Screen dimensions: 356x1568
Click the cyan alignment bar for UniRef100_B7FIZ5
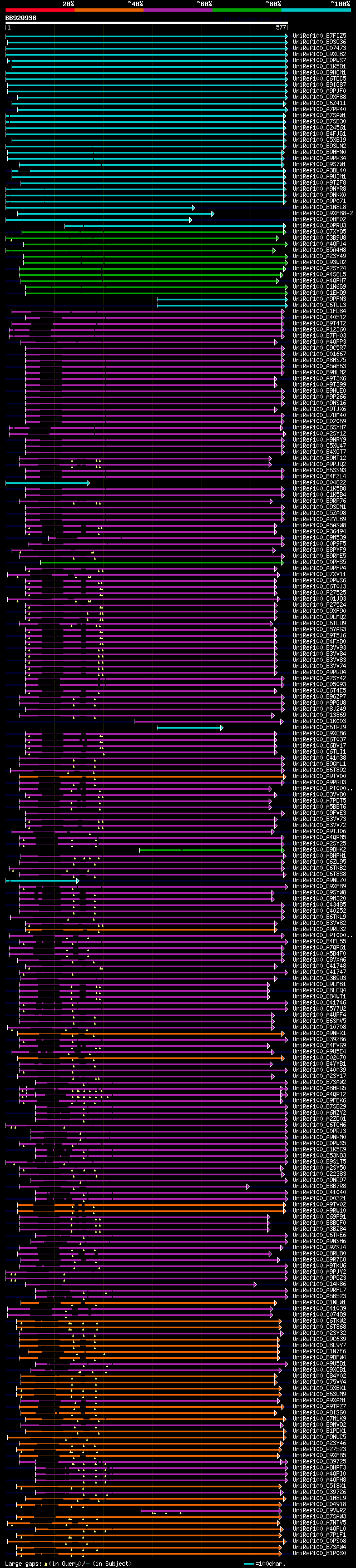[147, 36]
